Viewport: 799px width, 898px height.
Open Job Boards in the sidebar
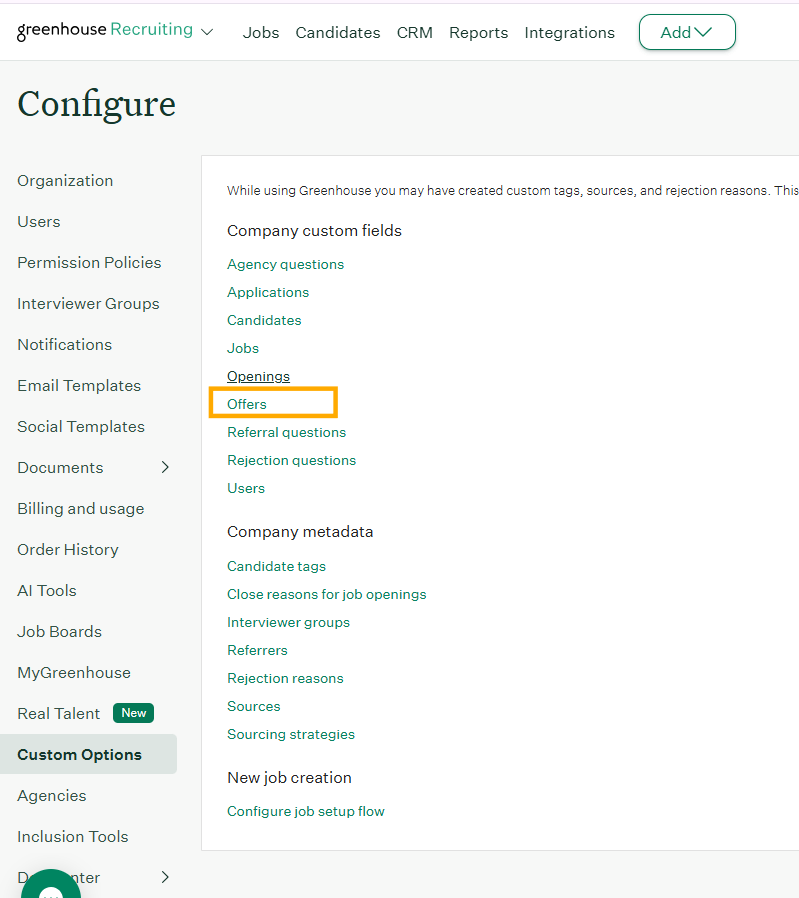[x=60, y=632]
